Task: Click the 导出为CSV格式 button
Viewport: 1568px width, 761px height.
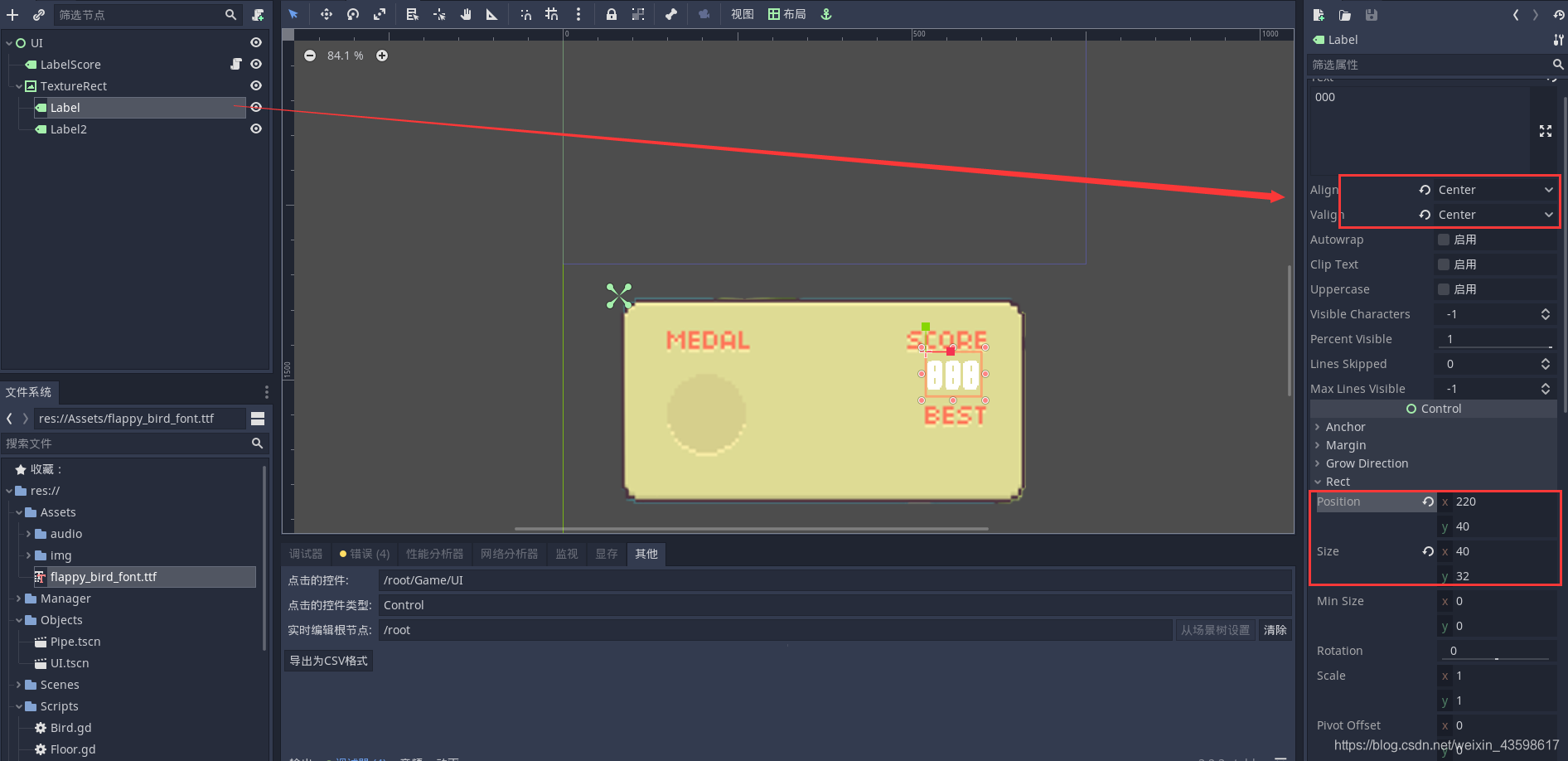Action: pos(328,661)
